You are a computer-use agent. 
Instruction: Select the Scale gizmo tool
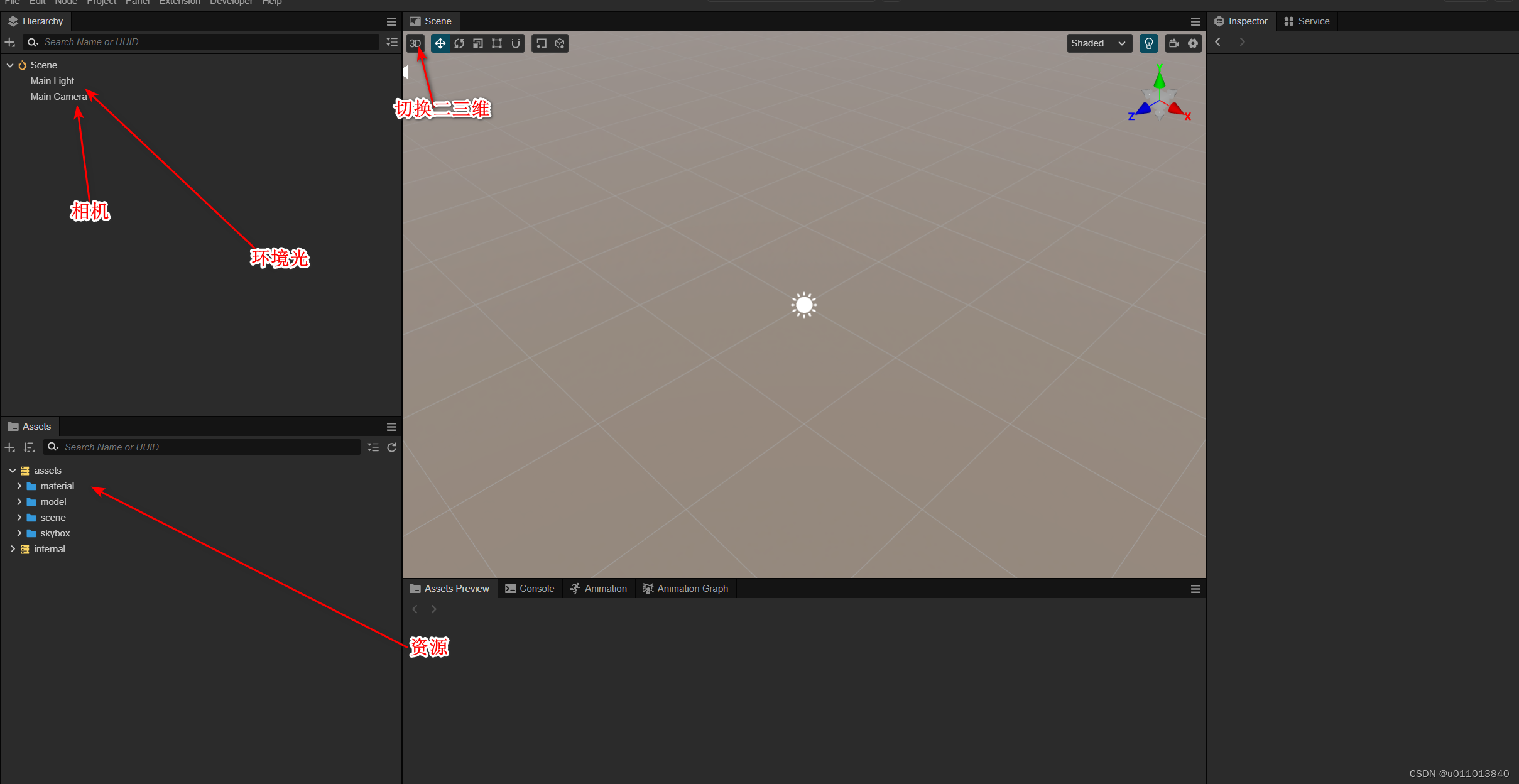point(478,43)
